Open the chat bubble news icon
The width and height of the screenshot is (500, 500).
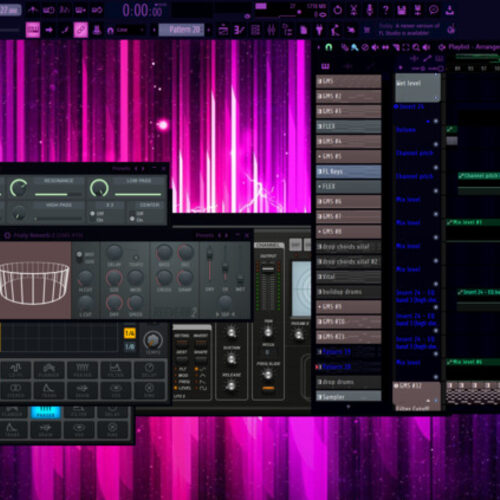coord(434,10)
